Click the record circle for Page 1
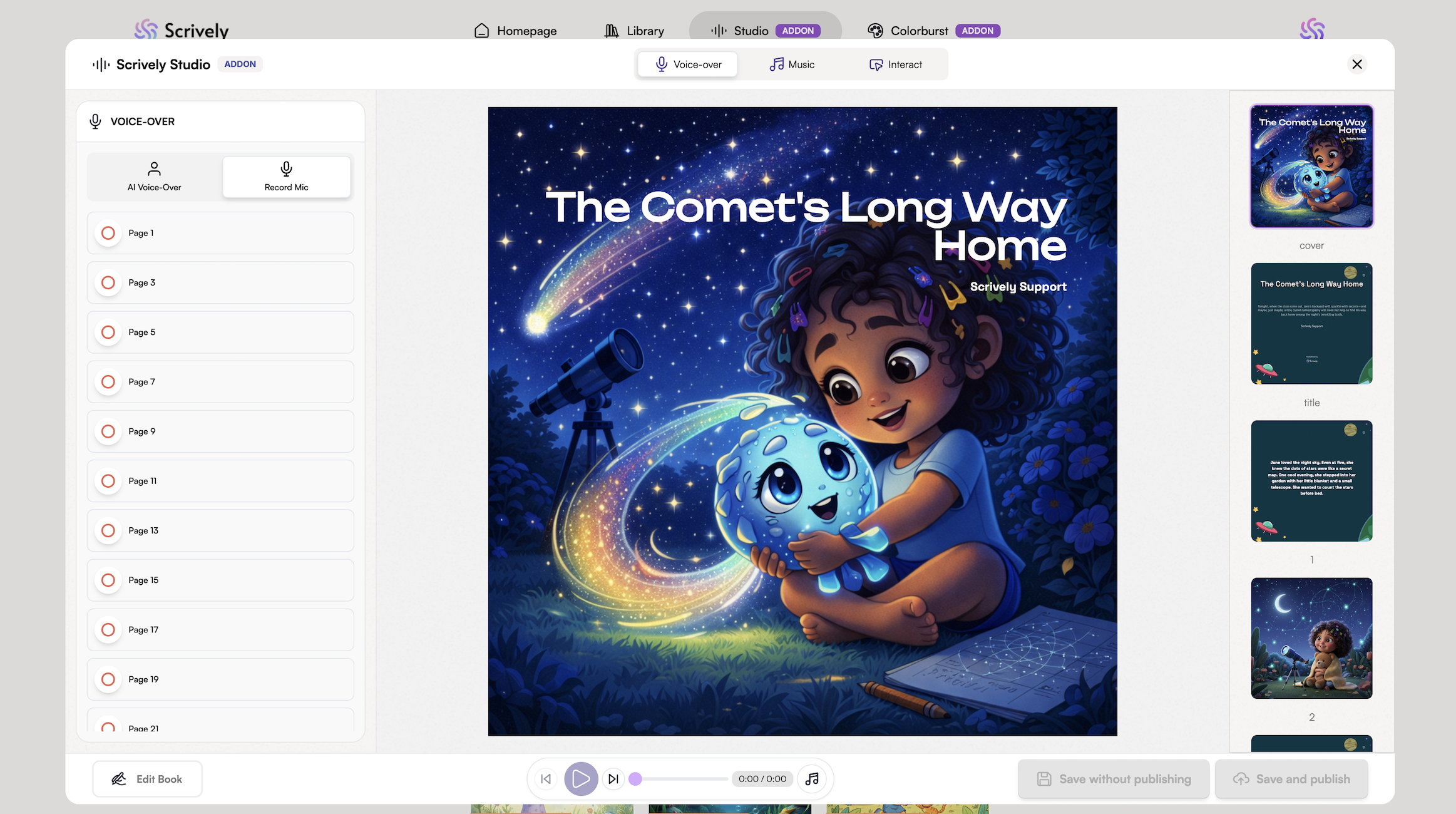 point(108,233)
